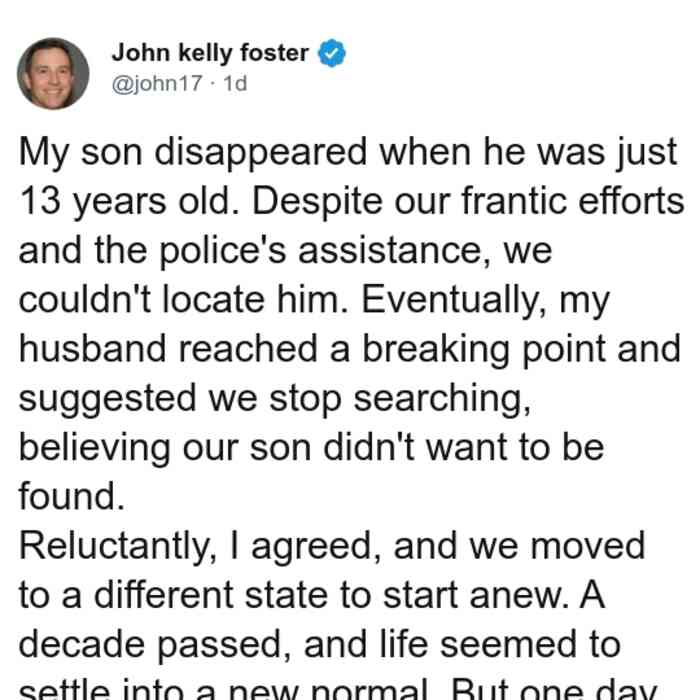Select the word 'Despite' in the tweet
The height and width of the screenshot is (700, 700).
coord(317,202)
